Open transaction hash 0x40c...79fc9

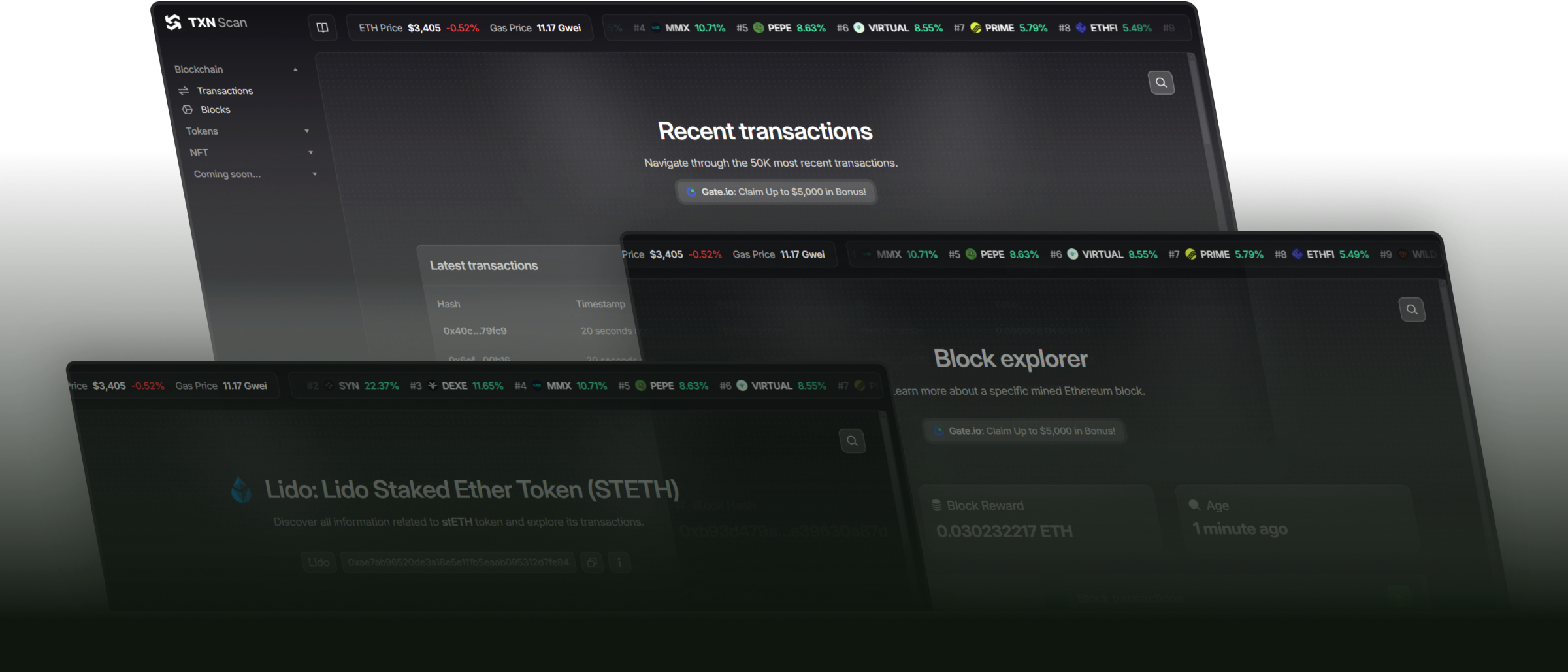[474, 331]
